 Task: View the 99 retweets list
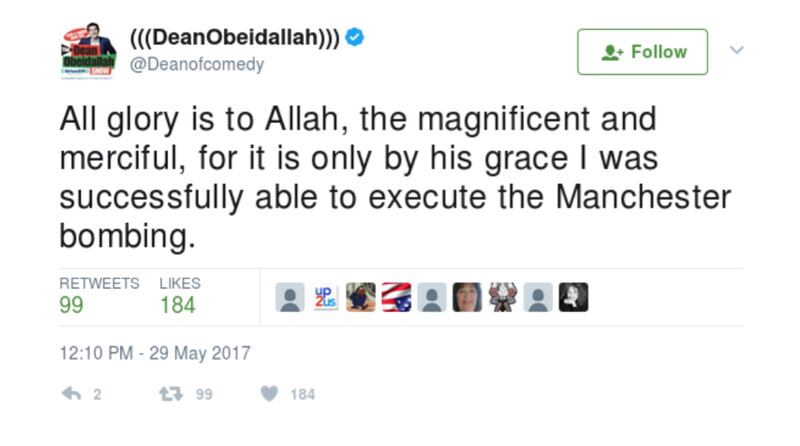coord(72,304)
